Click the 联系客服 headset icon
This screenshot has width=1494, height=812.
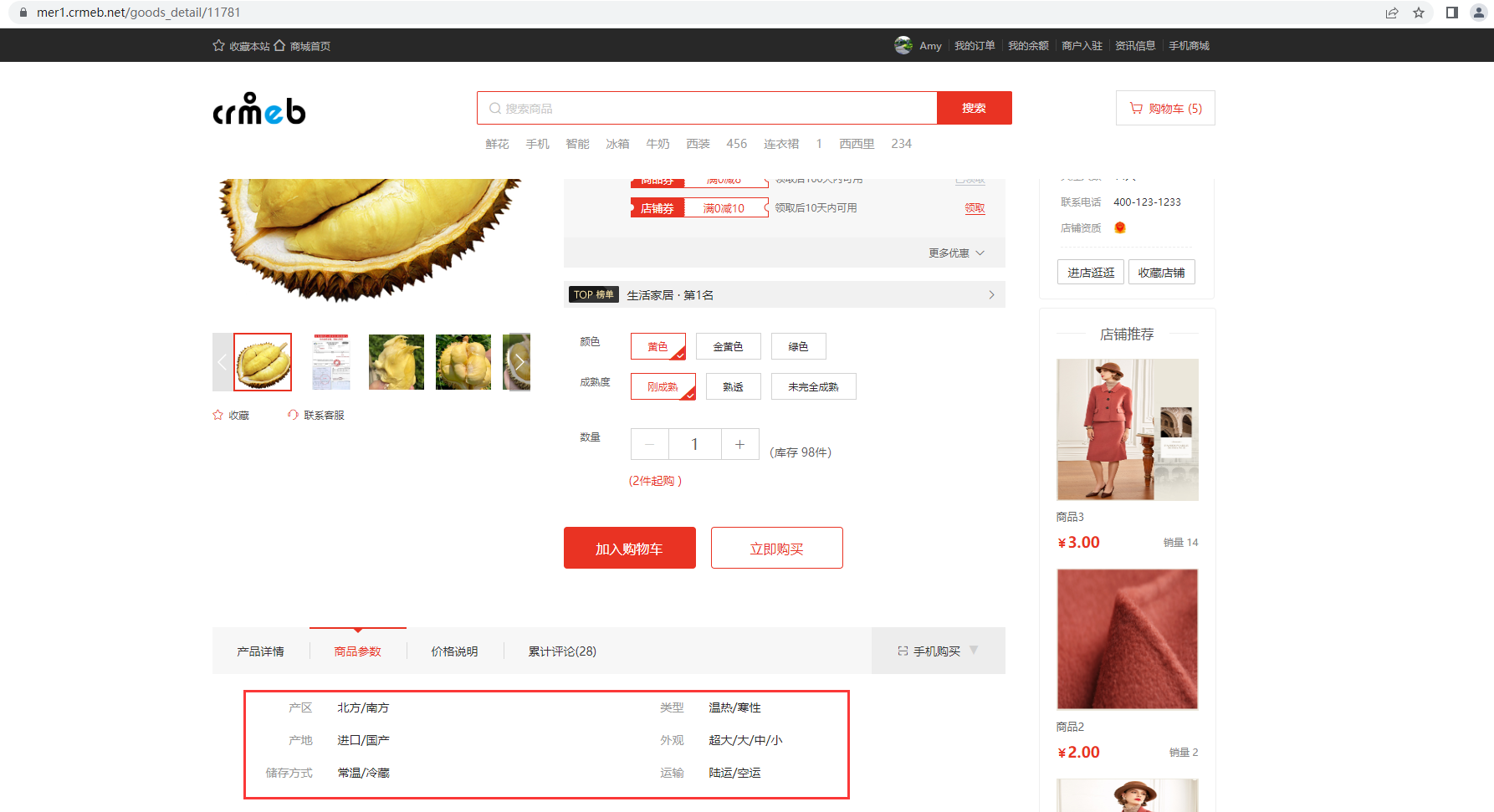click(293, 415)
